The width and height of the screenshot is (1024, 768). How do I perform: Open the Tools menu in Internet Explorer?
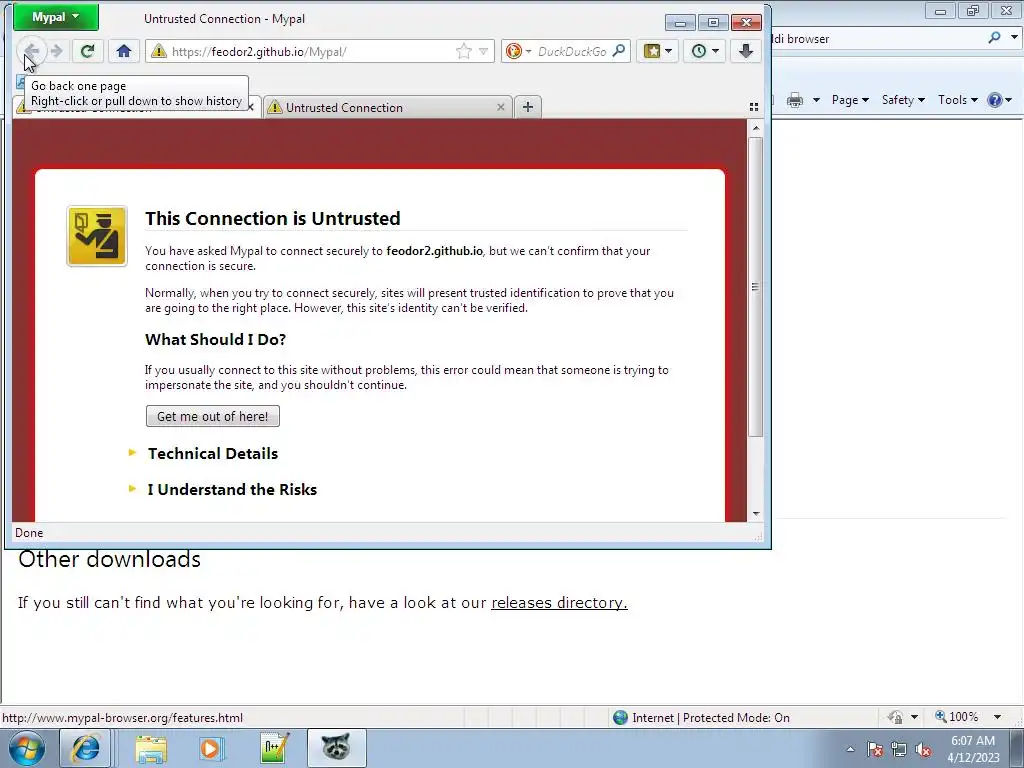tap(957, 100)
